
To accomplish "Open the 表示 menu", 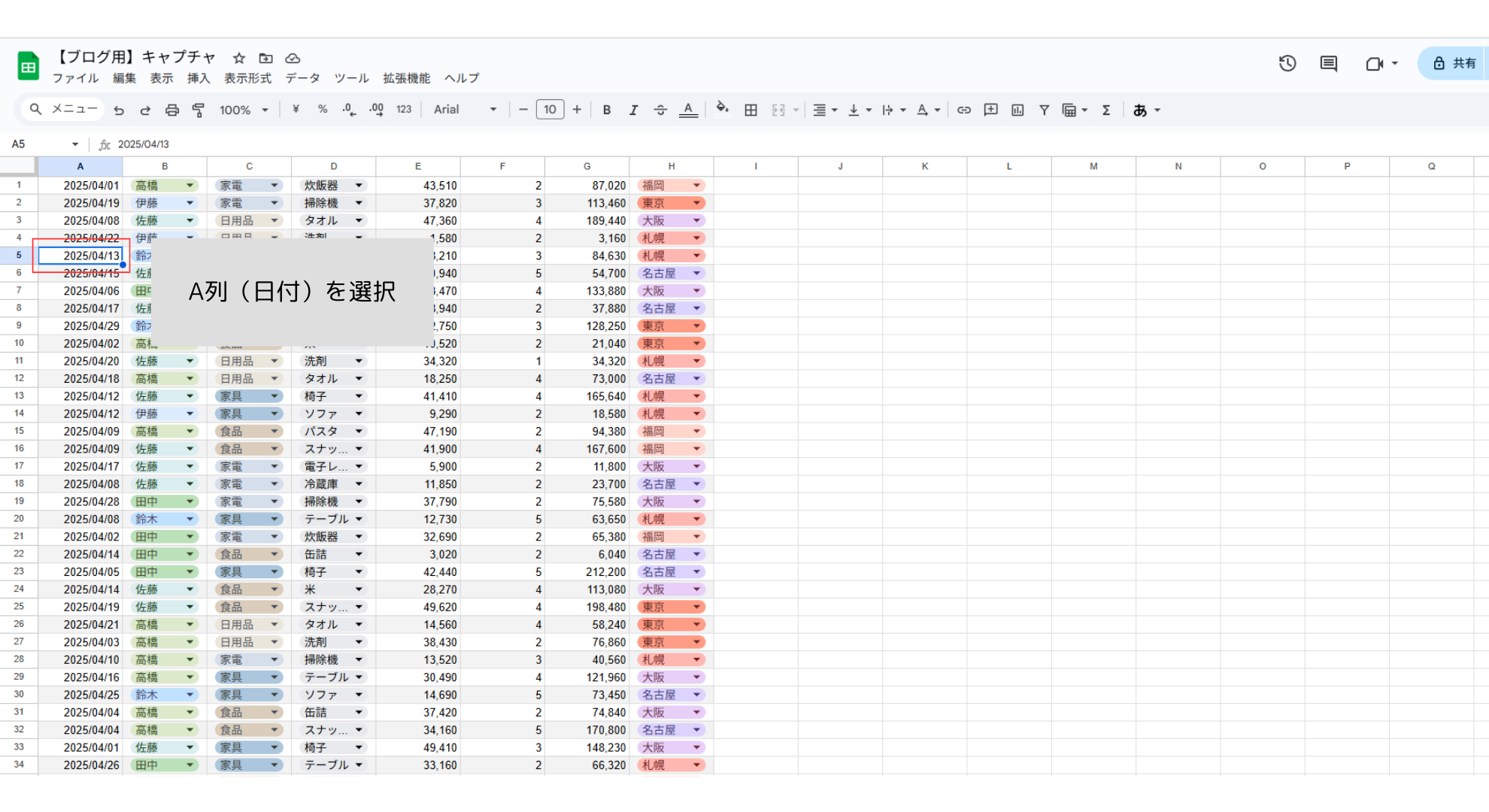I will coord(162,78).
